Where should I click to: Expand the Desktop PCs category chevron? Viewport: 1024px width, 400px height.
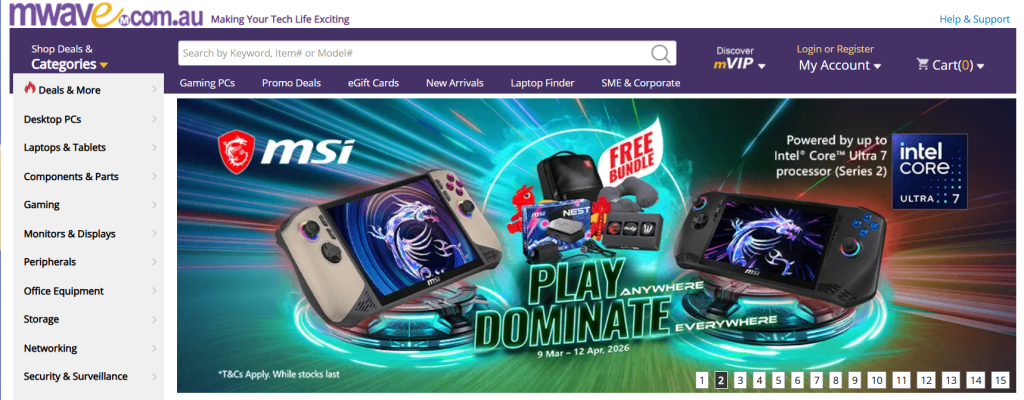(154, 119)
